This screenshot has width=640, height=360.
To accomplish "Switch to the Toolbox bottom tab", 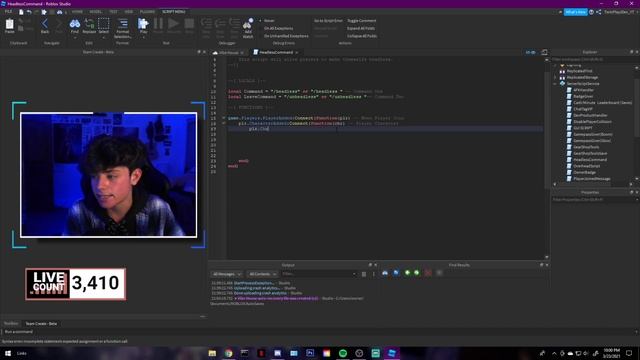I will (11, 324).
